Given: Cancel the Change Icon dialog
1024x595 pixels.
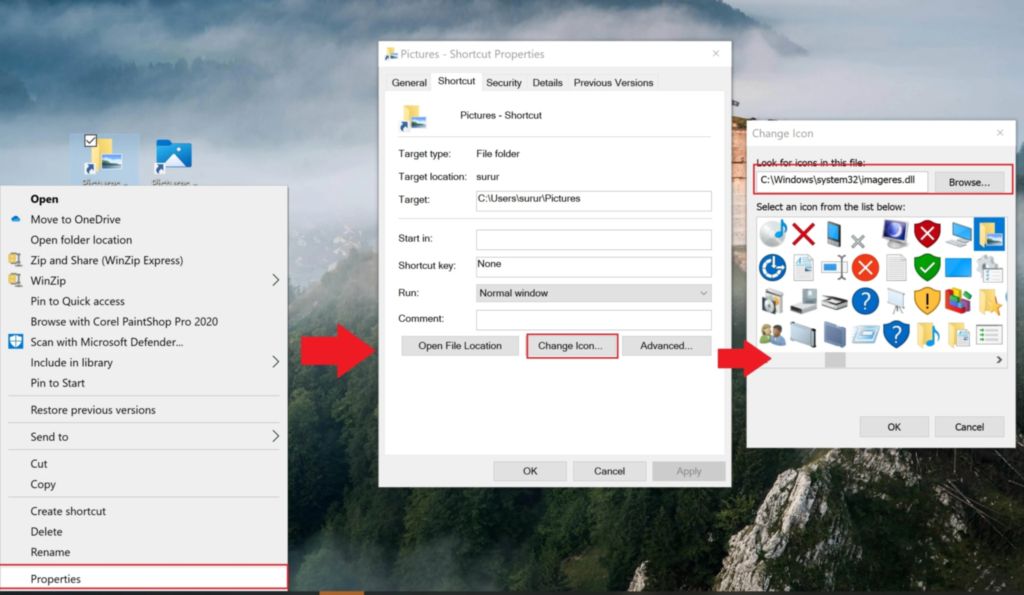Looking at the screenshot, I should (969, 426).
